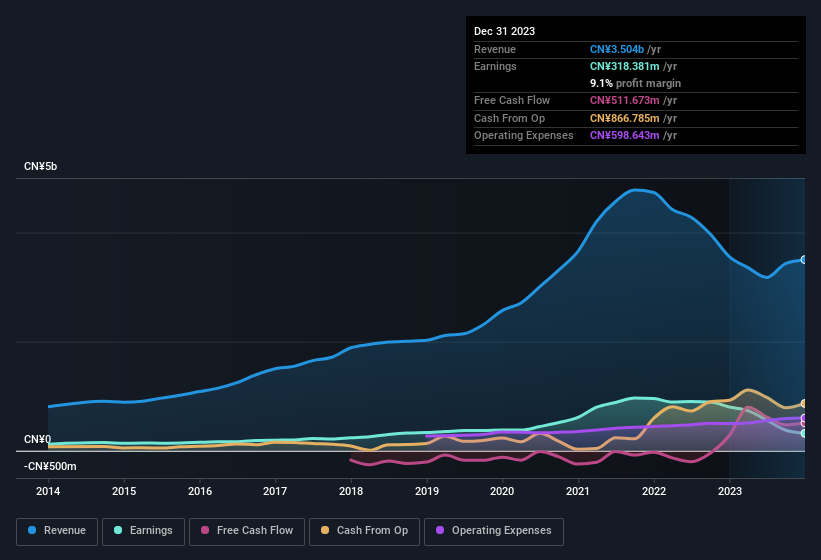
Task: Toggle the Revenue series in the legend
Action: tap(57, 531)
